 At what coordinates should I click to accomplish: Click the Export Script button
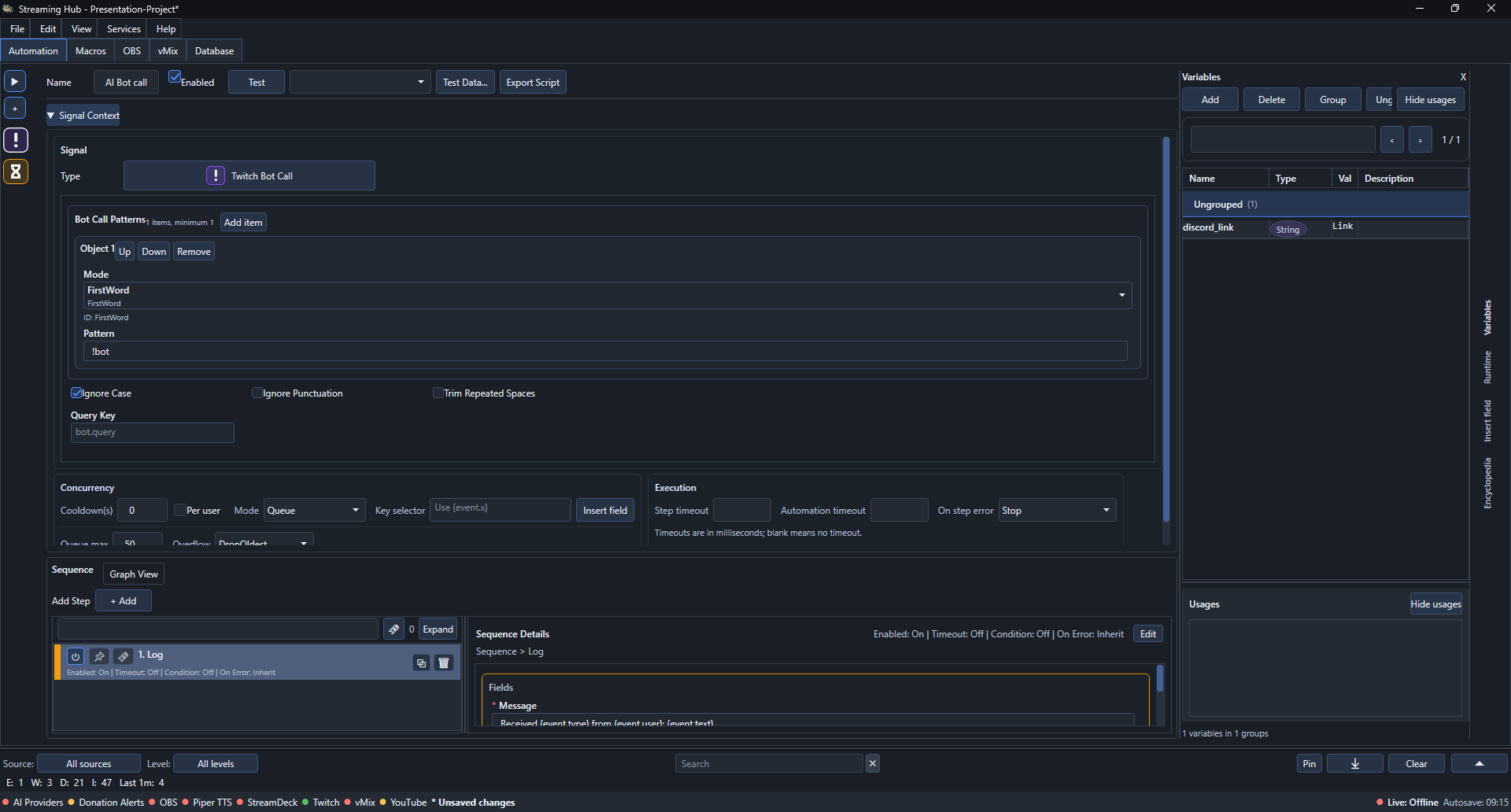(x=533, y=82)
